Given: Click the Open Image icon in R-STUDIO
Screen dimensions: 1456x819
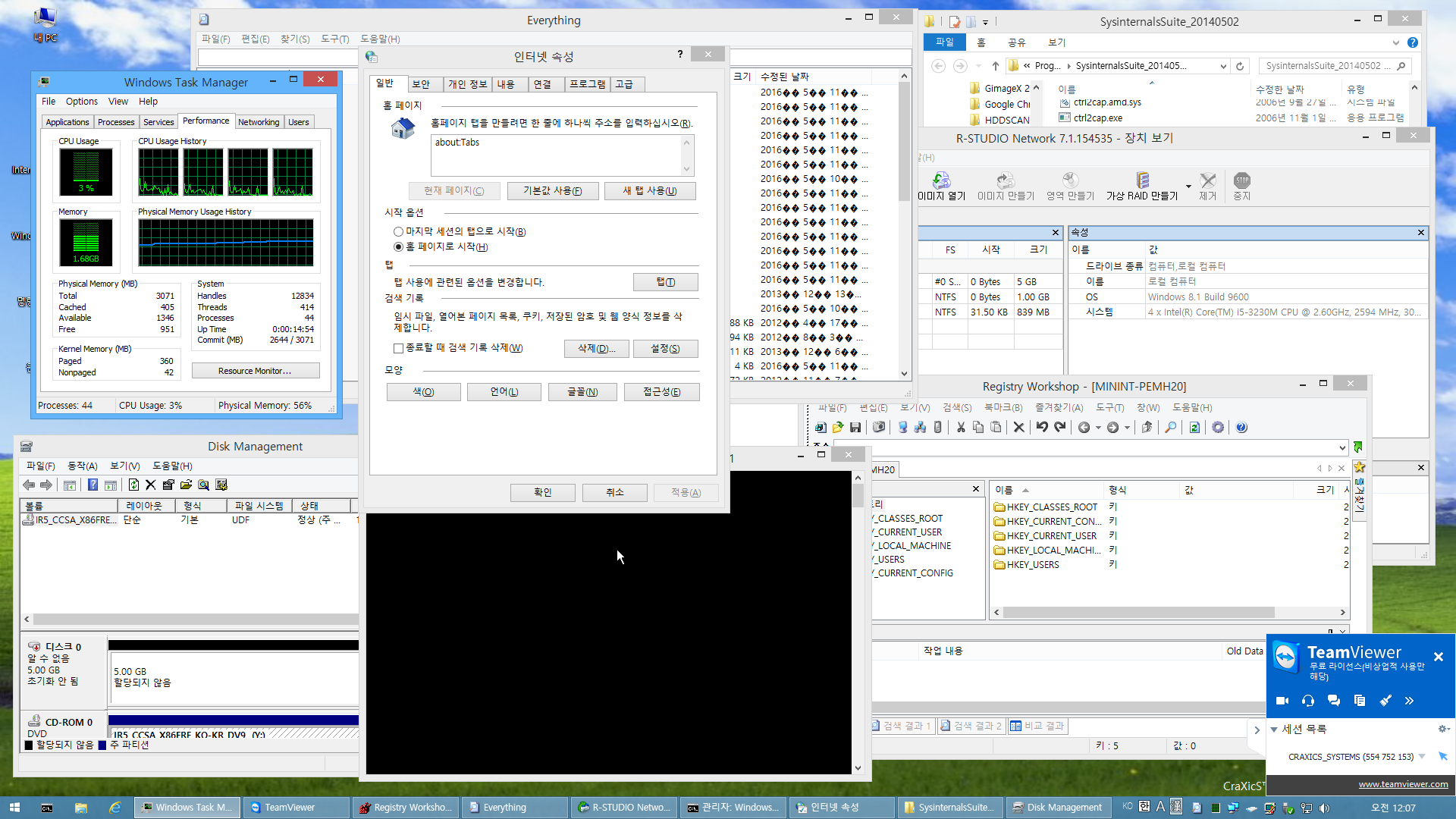Looking at the screenshot, I should point(941,186).
